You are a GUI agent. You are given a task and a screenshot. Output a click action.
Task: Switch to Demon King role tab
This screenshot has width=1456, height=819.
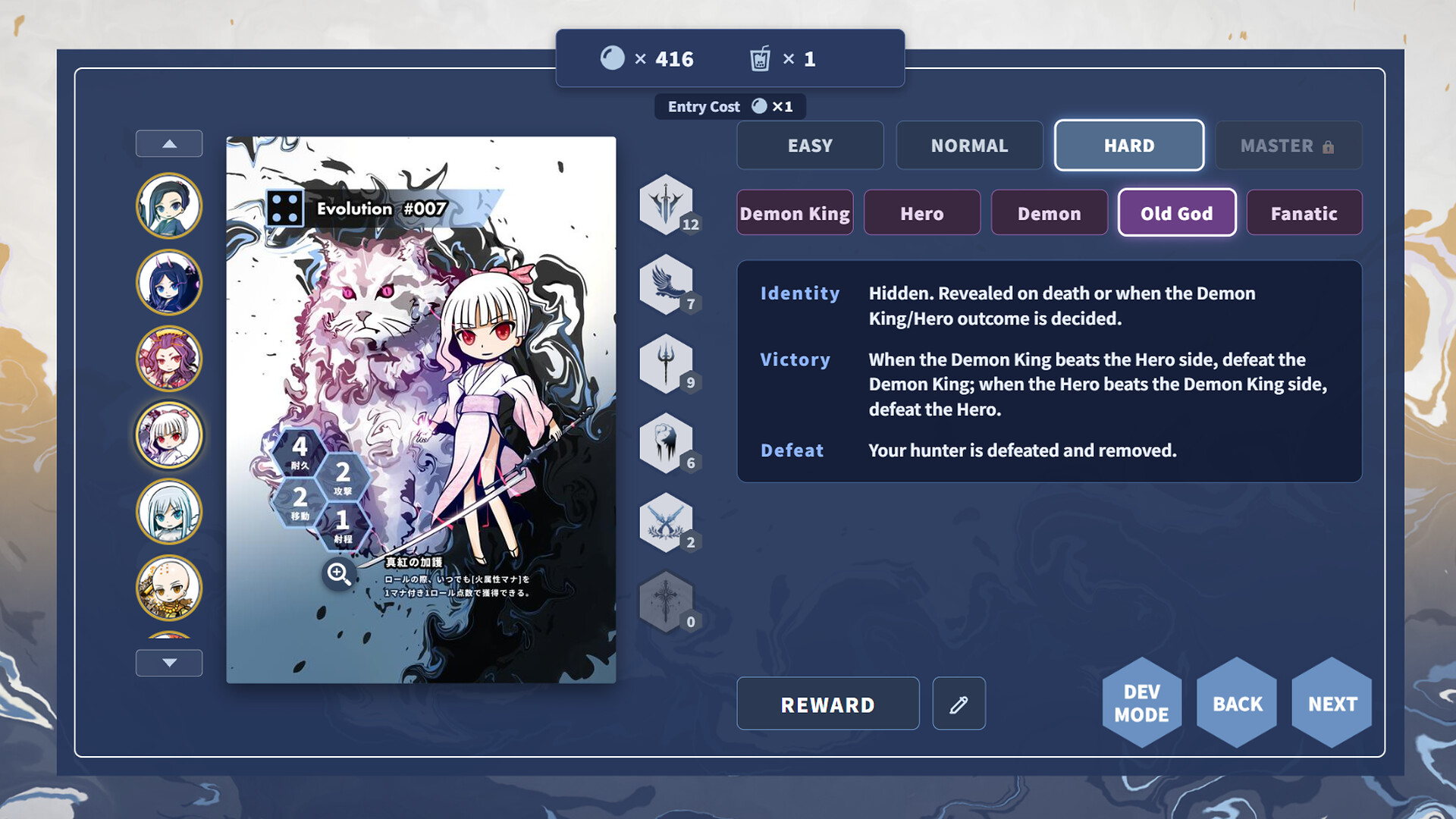[x=795, y=213]
